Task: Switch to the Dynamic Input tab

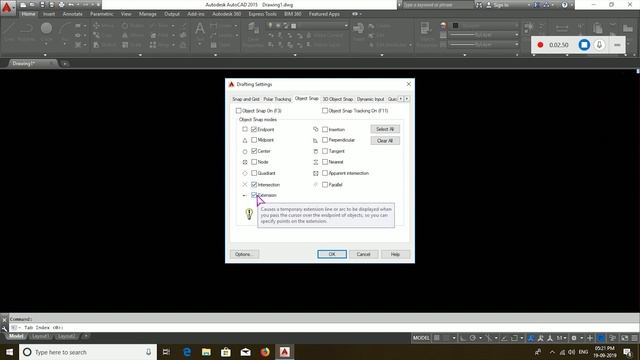Action: [370, 99]
